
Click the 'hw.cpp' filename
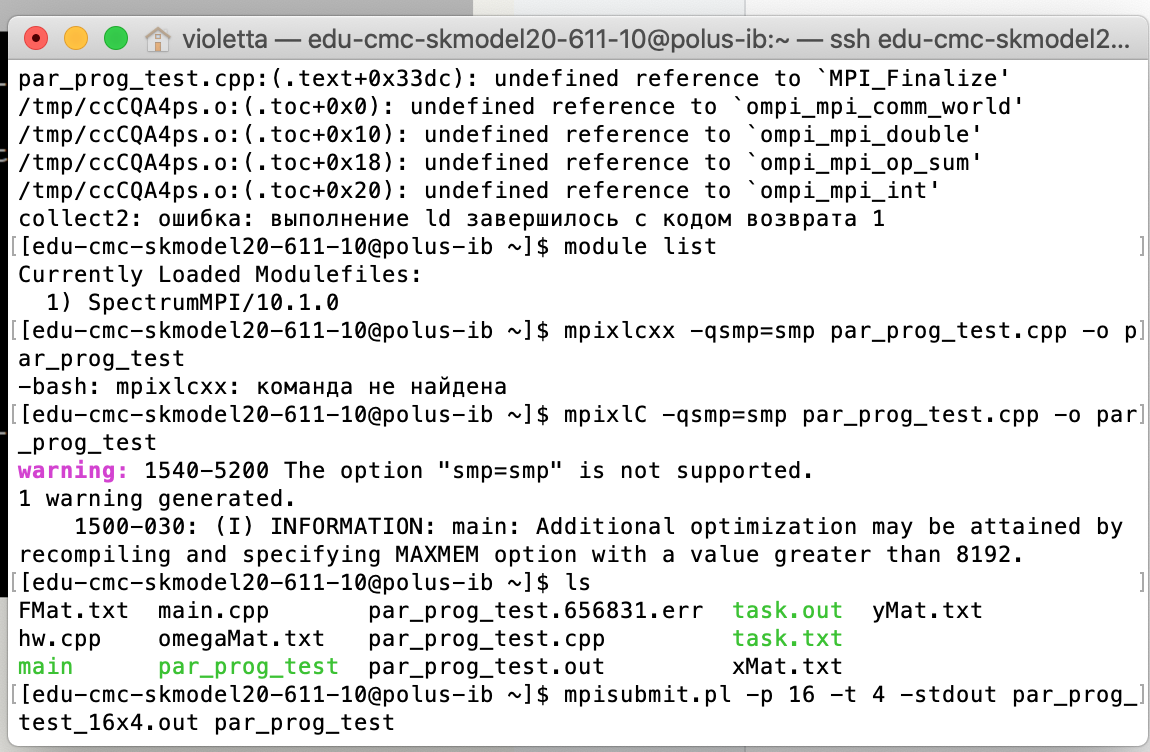tap(59, 638)
